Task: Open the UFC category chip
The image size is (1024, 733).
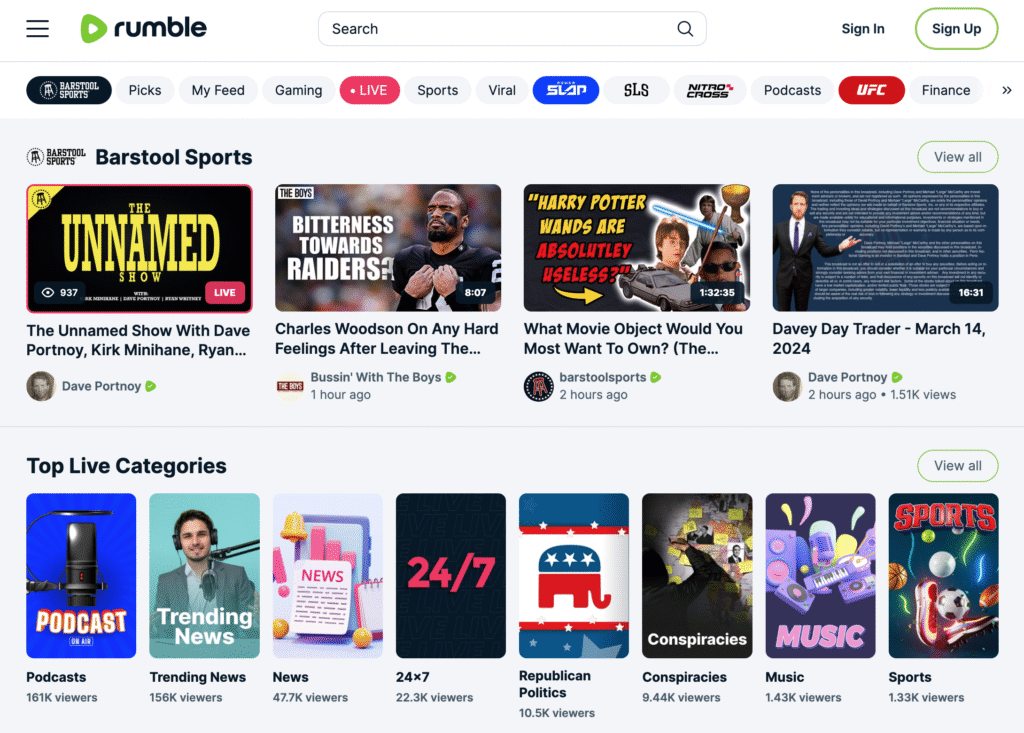Action: coord(871,90)
